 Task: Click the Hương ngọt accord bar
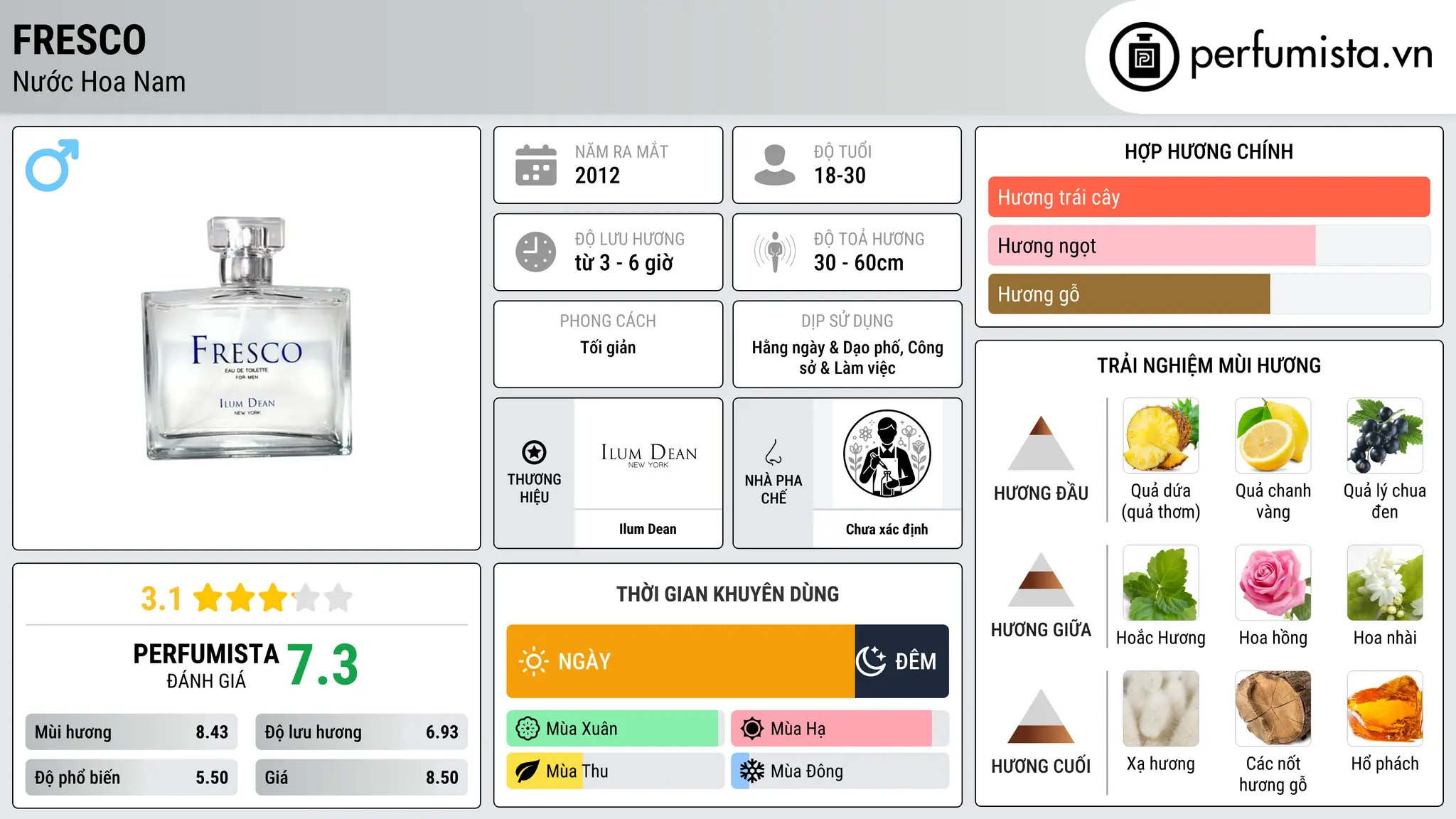pos(1209,245)
